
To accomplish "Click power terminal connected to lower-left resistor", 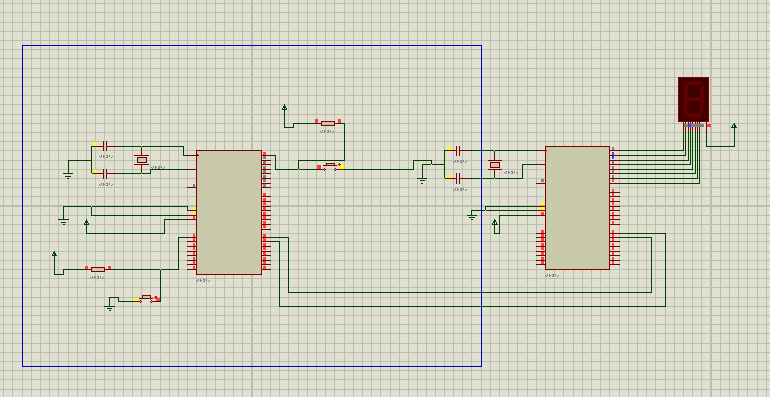I will (x=55, y=255).
